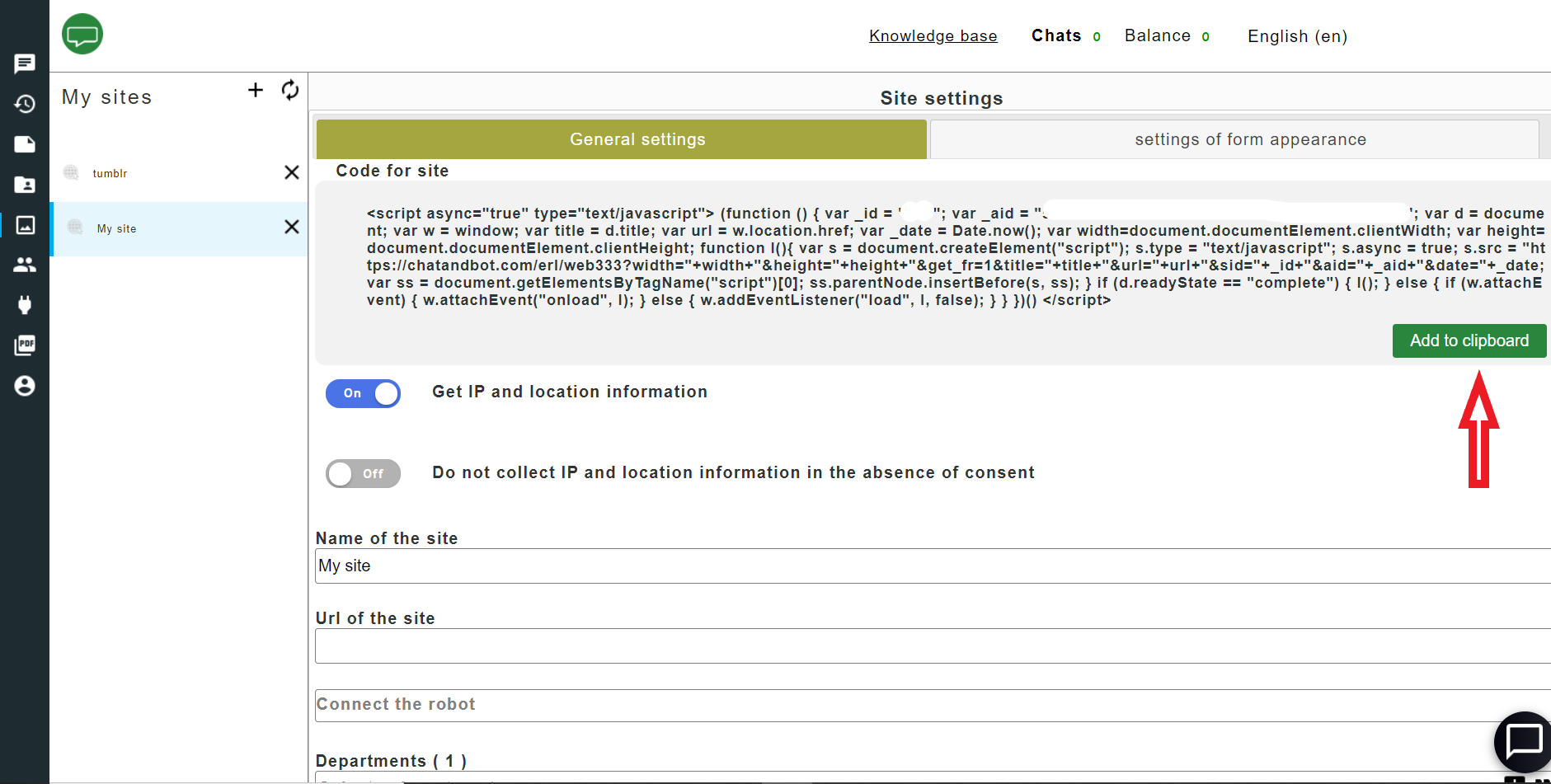Click the Url of the site field
The image size is (1551, 784).
click(x=932, y=646)
